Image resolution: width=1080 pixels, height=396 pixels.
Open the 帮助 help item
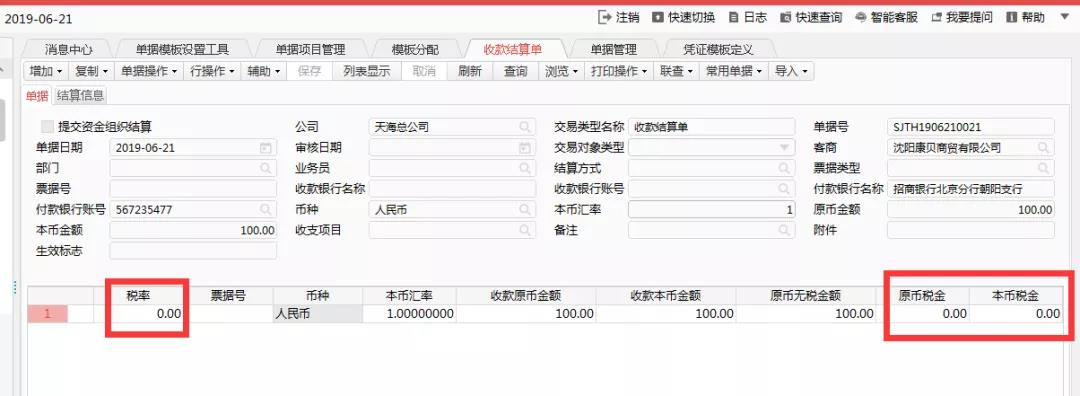(x=1025, y=17)
